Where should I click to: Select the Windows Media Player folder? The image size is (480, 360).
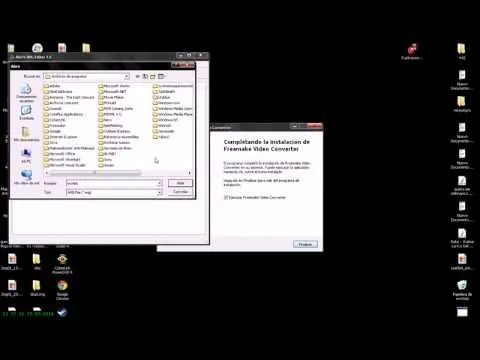point(173,114)
